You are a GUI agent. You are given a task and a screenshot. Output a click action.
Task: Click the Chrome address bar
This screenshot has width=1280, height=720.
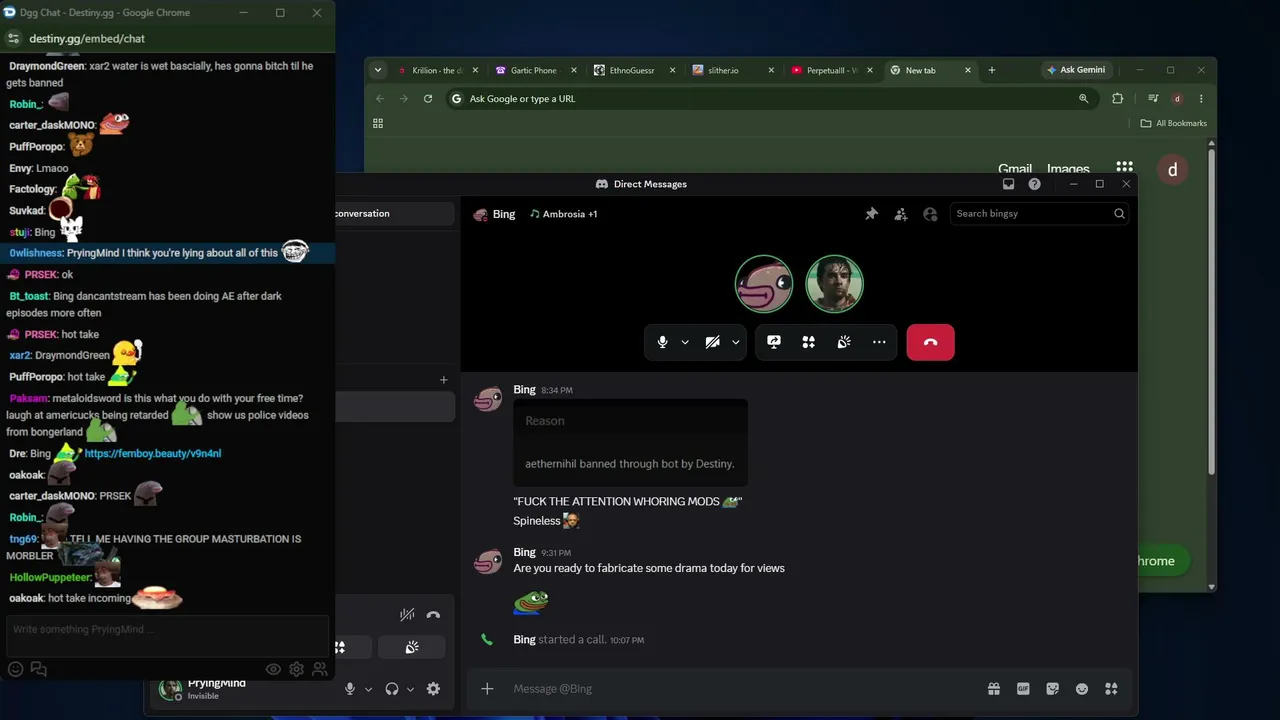pyautogui.click(x=770, y=98)
